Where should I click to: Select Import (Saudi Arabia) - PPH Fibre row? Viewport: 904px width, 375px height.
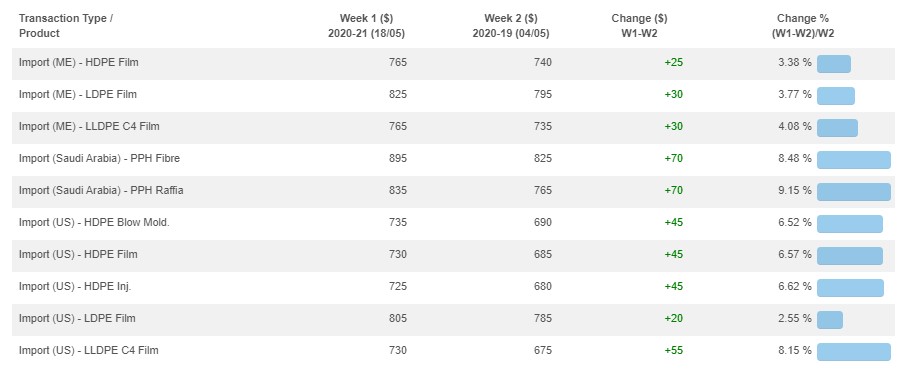click(453, 160)
